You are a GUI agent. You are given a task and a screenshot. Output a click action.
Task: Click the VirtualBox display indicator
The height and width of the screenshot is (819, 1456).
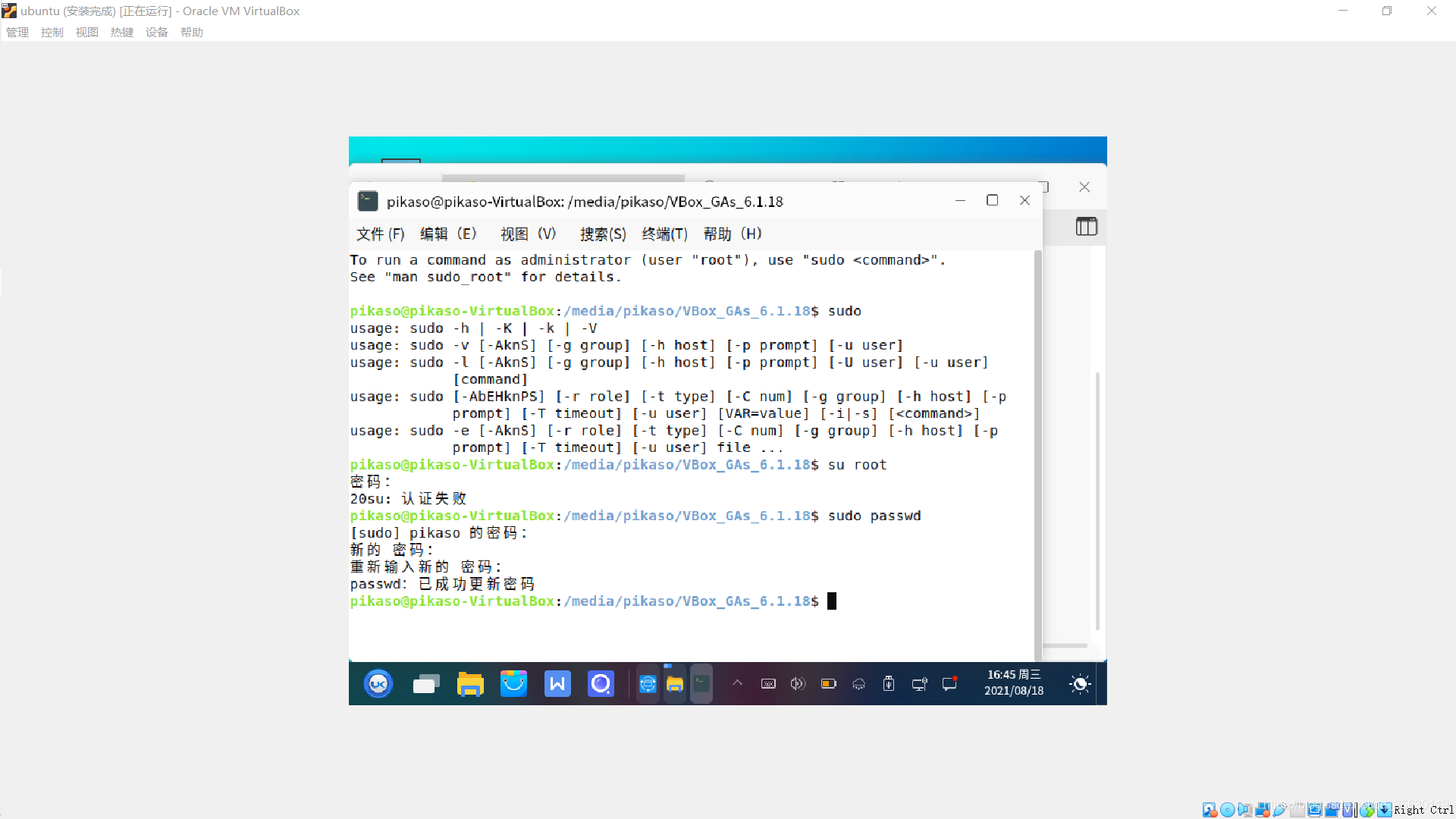coord(1315,810)
